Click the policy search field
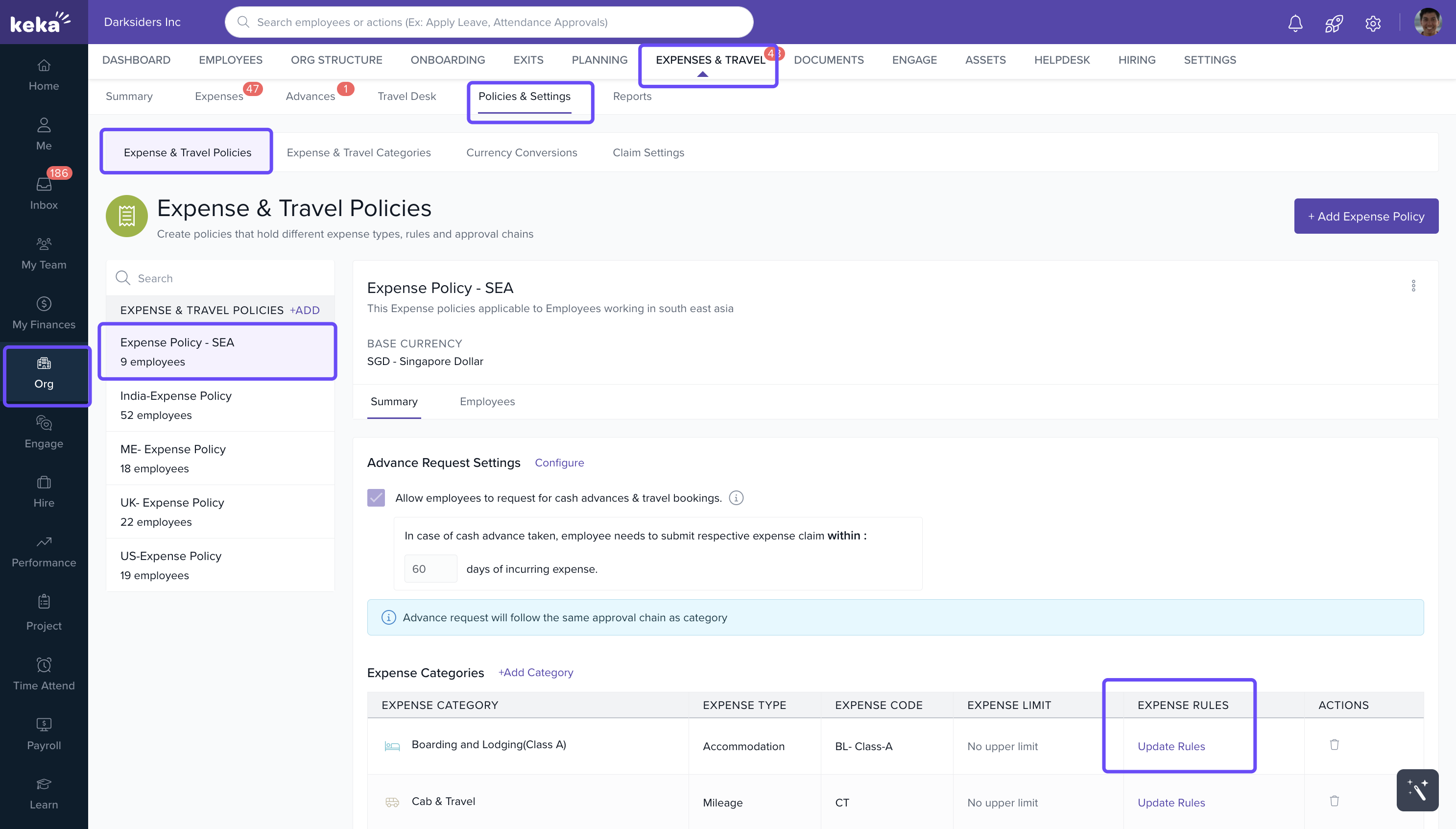This screenshot has height=829, width=1456. [x=228, y=278]
